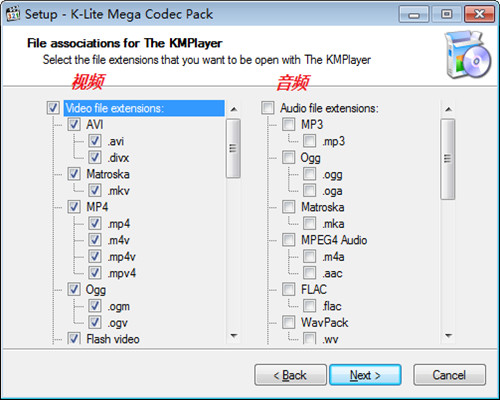Tick the .ogg audio extension checkbox
The width and height of the screenshot is (500, 400).
point(310,174)
